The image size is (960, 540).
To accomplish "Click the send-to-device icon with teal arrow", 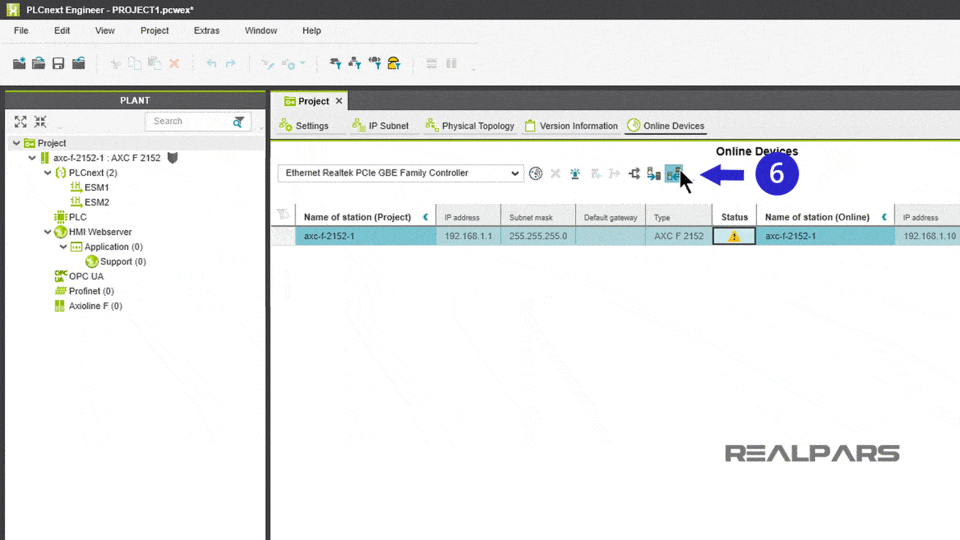I will click(654, 174).
